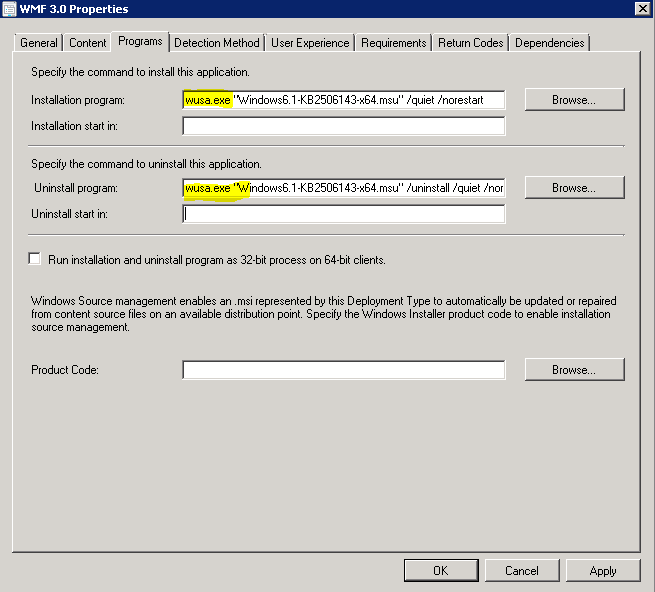Confirm changes with OK button
Screen dimensions: 655x592
coord(441,571)
